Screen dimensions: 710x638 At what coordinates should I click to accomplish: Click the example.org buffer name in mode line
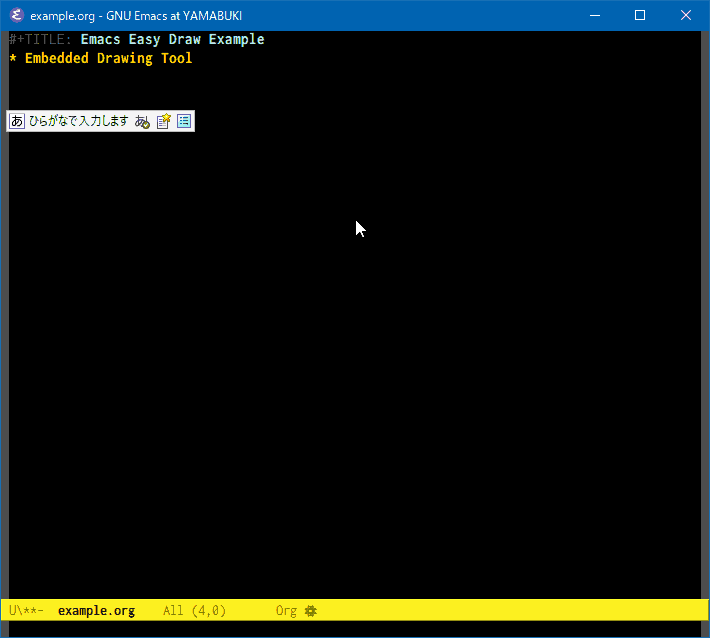click(x=96, y=611)
